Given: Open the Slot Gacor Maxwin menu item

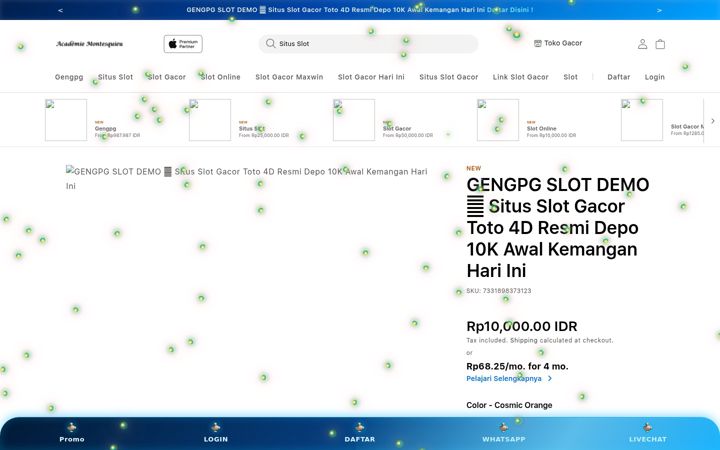Looking at the screenshot, I should coord(289,77).
